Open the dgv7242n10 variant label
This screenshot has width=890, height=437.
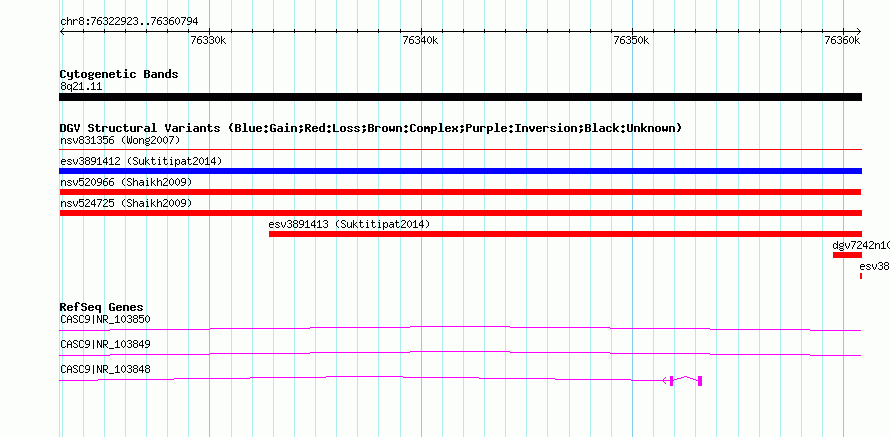click(860, 245)
